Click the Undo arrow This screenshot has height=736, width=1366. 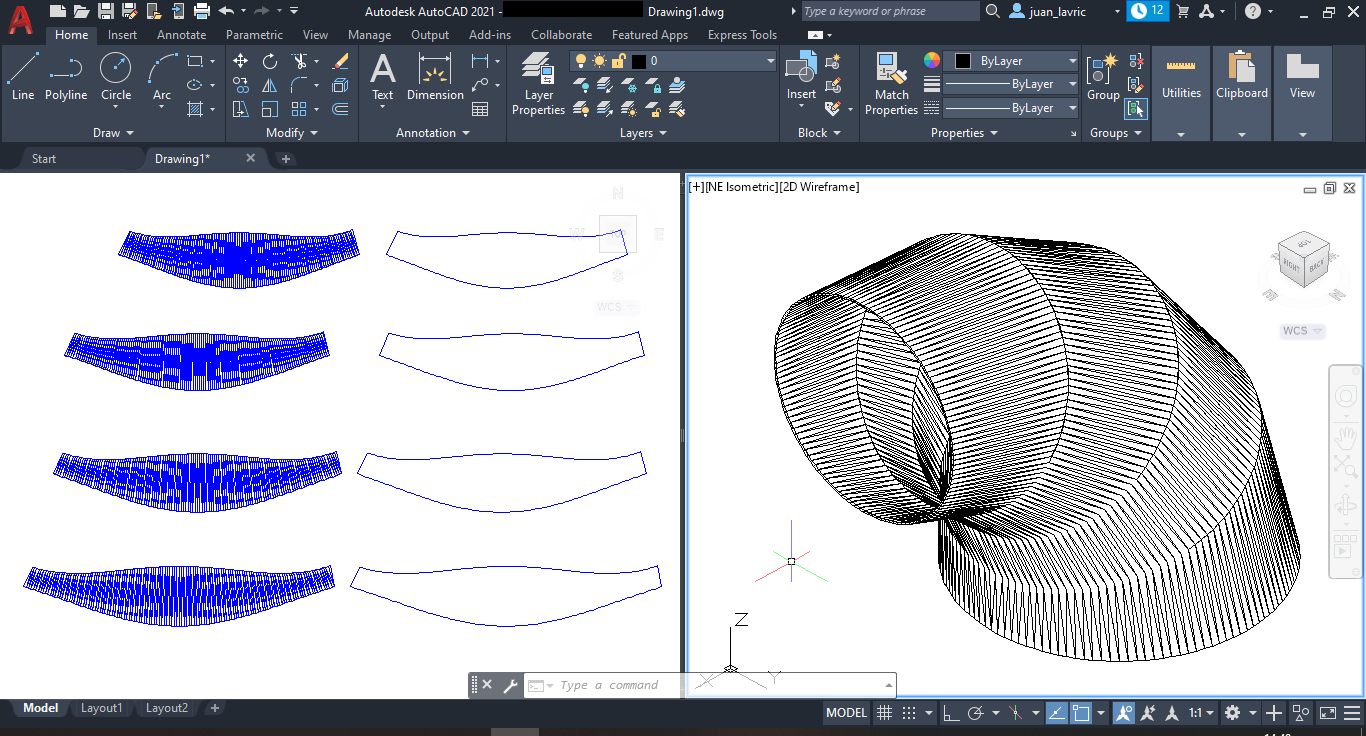pyautogui.click(x=226, y=11)
